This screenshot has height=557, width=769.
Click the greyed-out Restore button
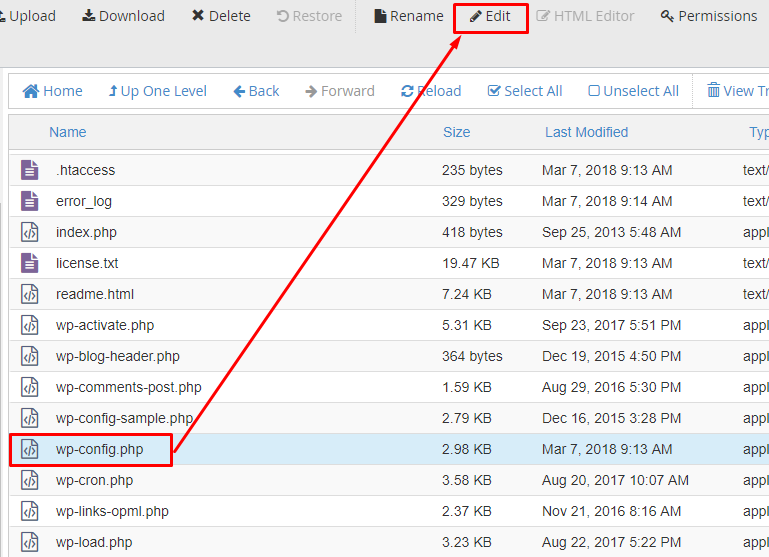tap(309, 16)
